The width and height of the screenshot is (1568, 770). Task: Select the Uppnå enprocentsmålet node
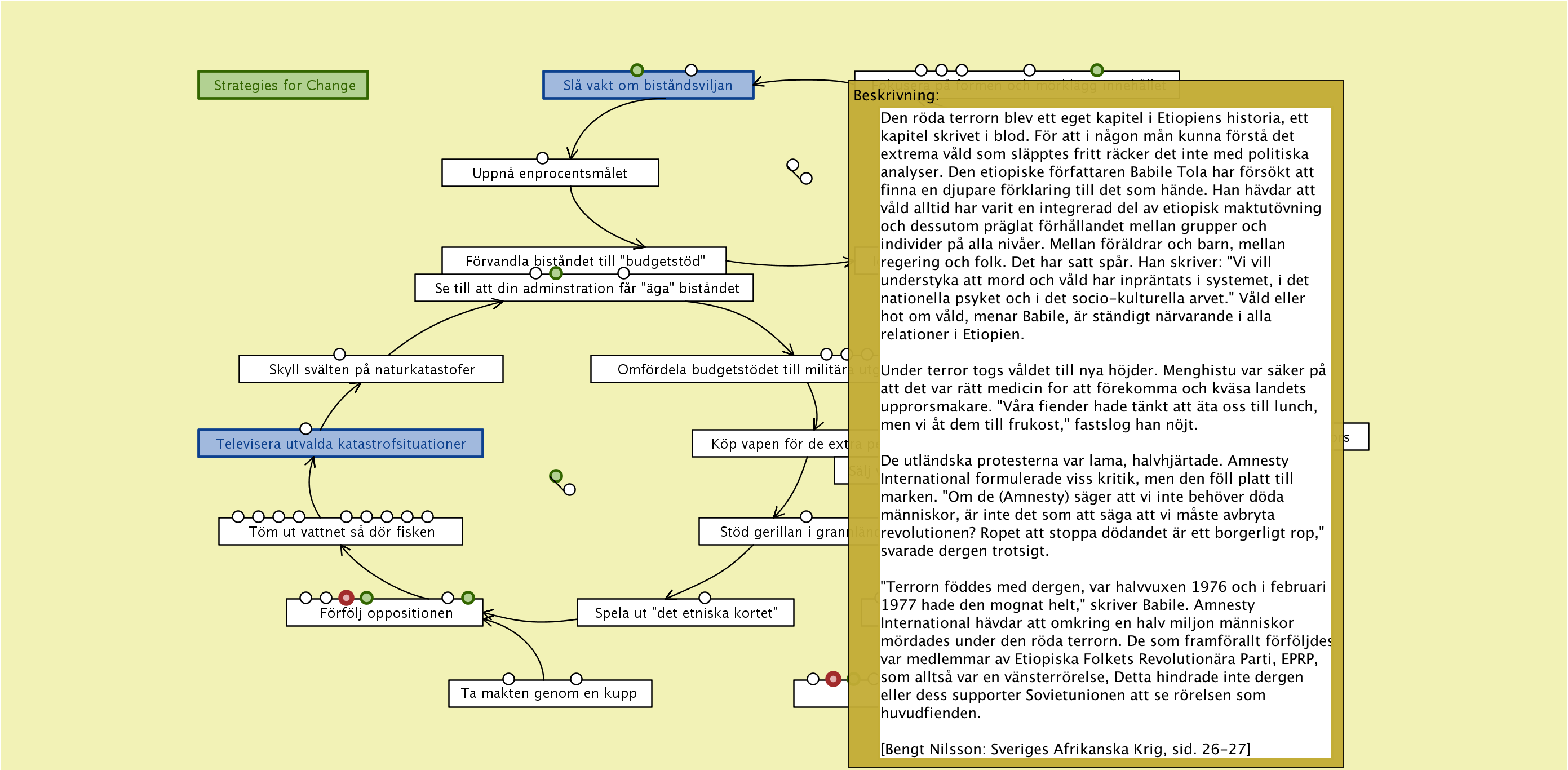click(x=550, y=174)
